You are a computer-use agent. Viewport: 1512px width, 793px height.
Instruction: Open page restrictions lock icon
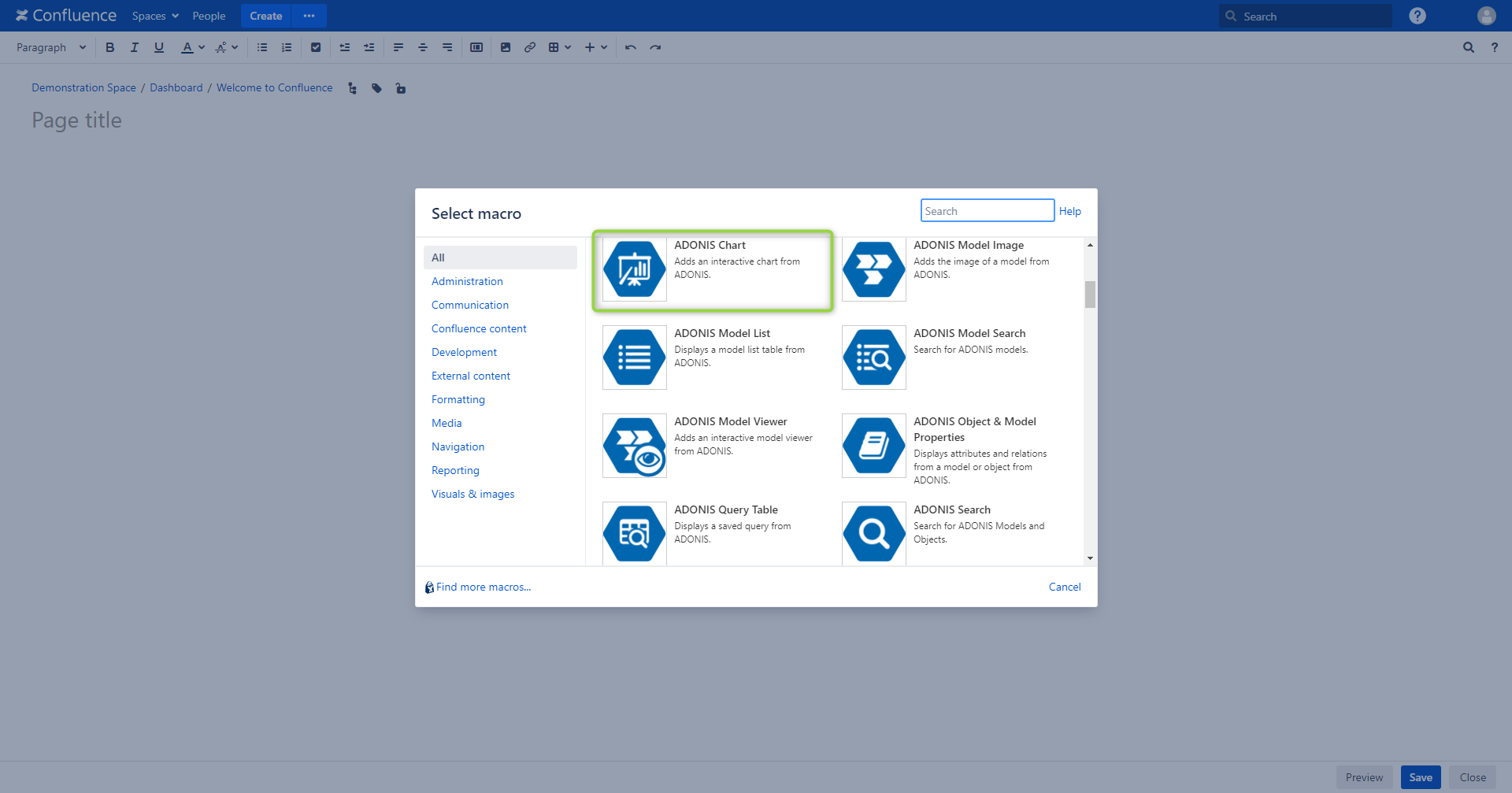tap(401, 88)
